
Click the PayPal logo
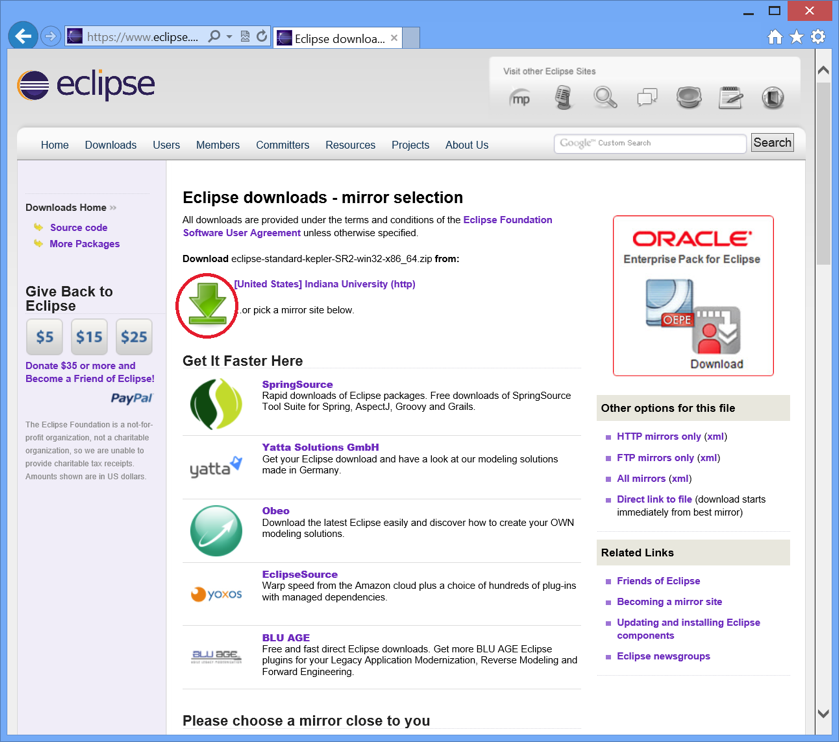click(132, 399)
